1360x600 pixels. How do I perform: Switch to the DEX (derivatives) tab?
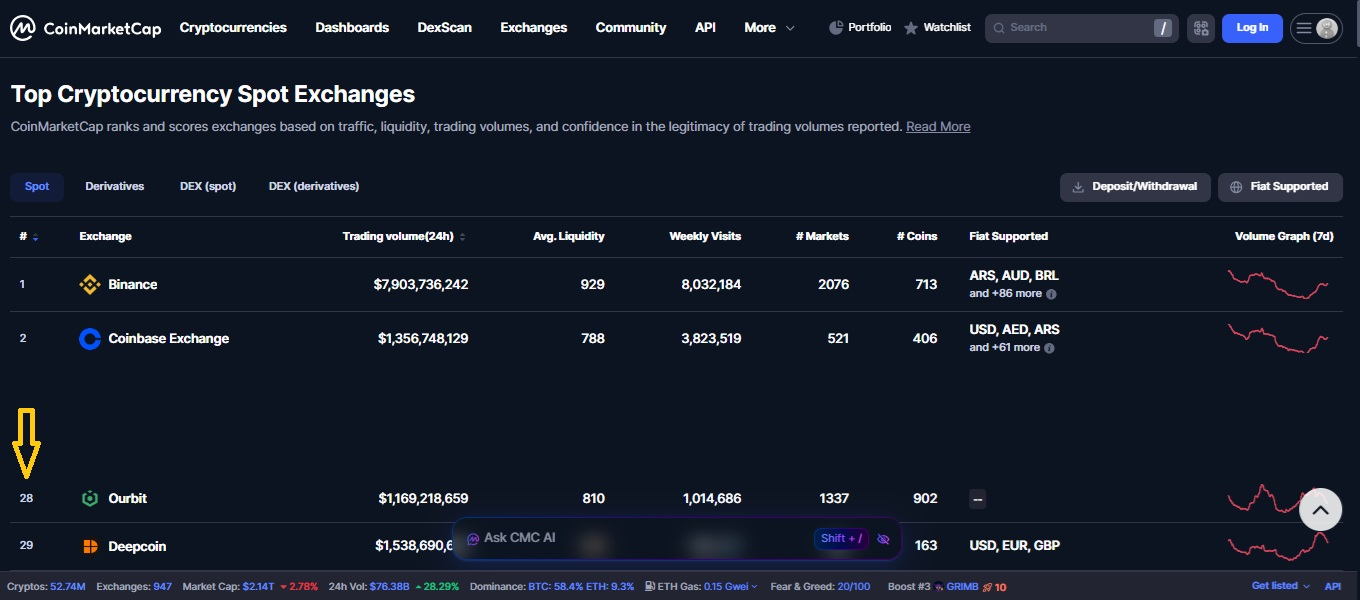(x=314, y=187)
